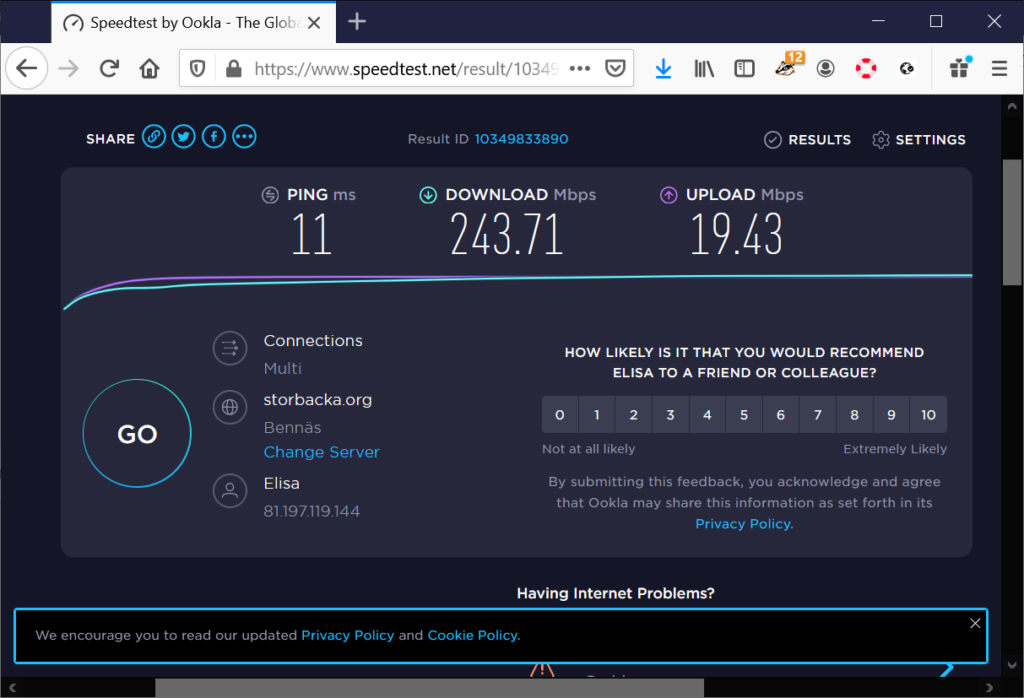This screenshot has height=698, width=1024.
Task: Click the IP address 81.197.119.144
Action: coord(312,511)
